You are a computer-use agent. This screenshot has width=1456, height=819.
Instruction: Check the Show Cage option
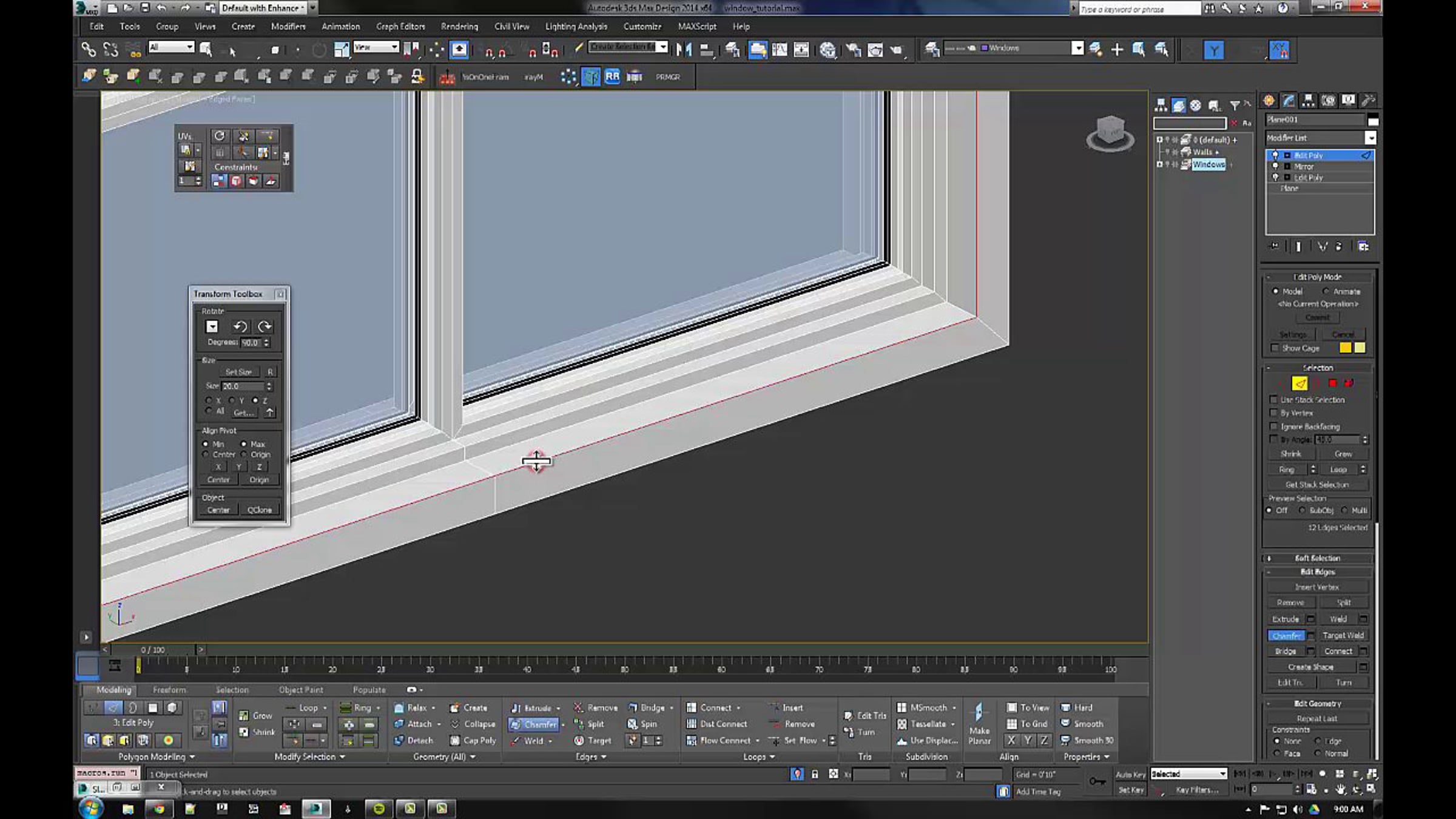1275,348
